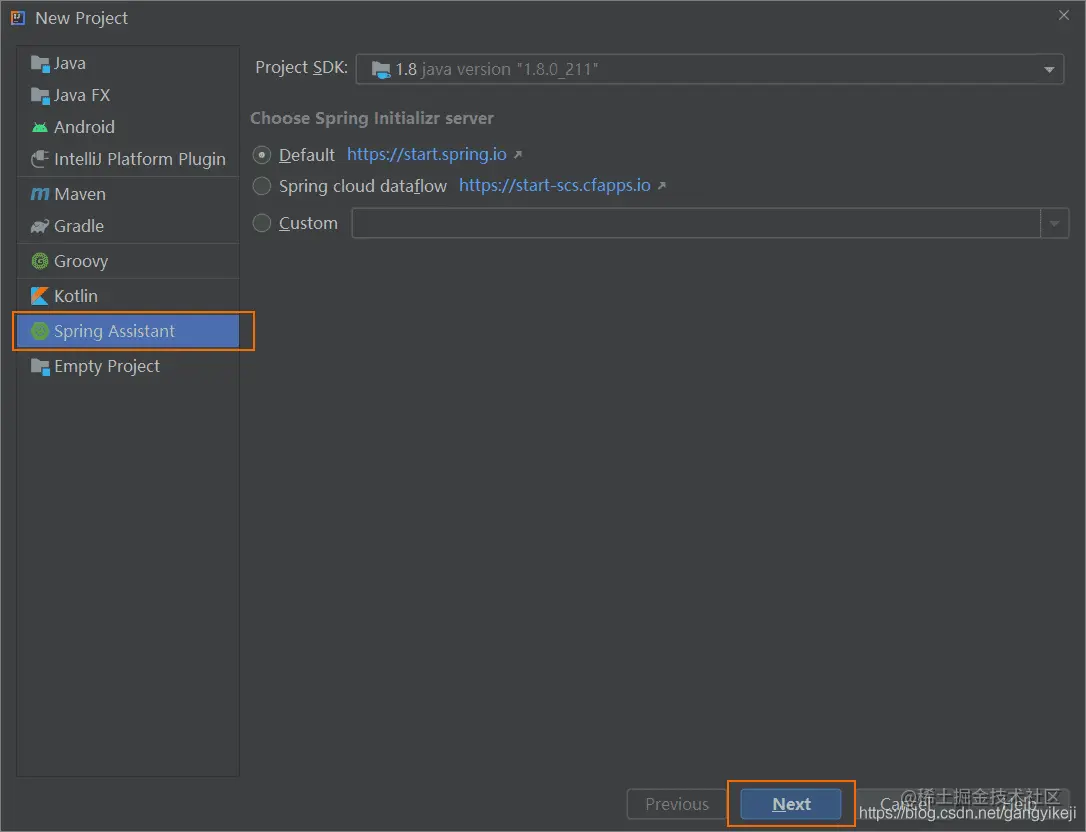The height and width of the screenshot is (832, 1086).
Task: Choose Empty Project type
Action: (128, 366)
